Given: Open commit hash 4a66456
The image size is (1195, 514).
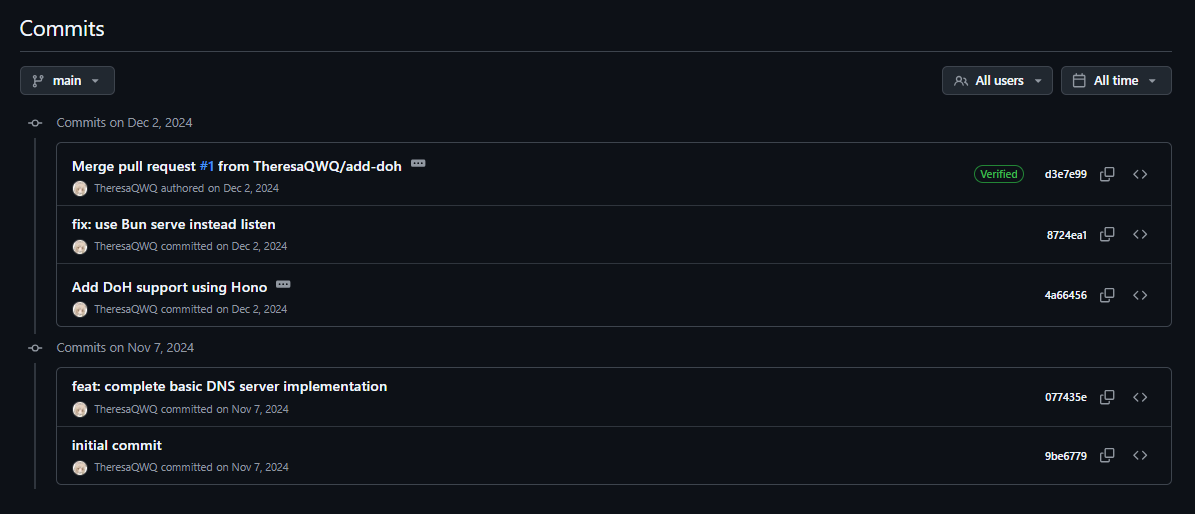Looking at the screenshot, I should click(x=1065, y=295).
